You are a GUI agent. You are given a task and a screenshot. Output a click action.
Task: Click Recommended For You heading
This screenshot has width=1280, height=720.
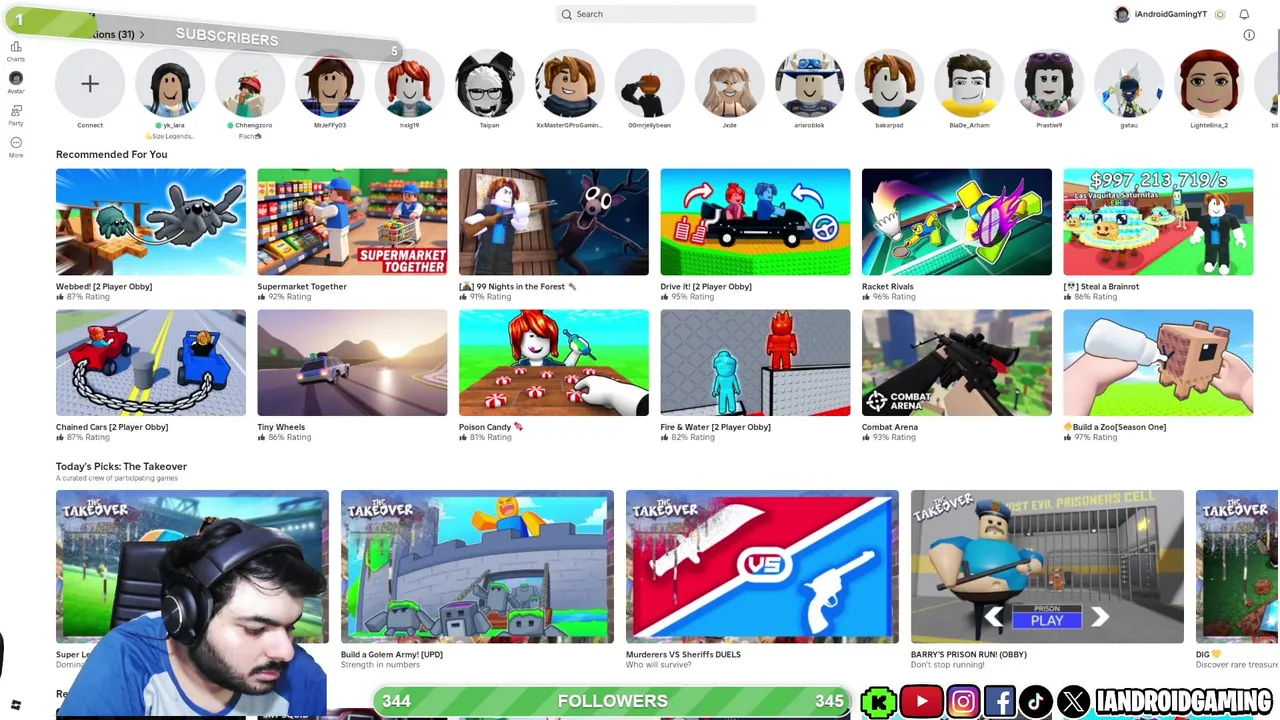112,155
